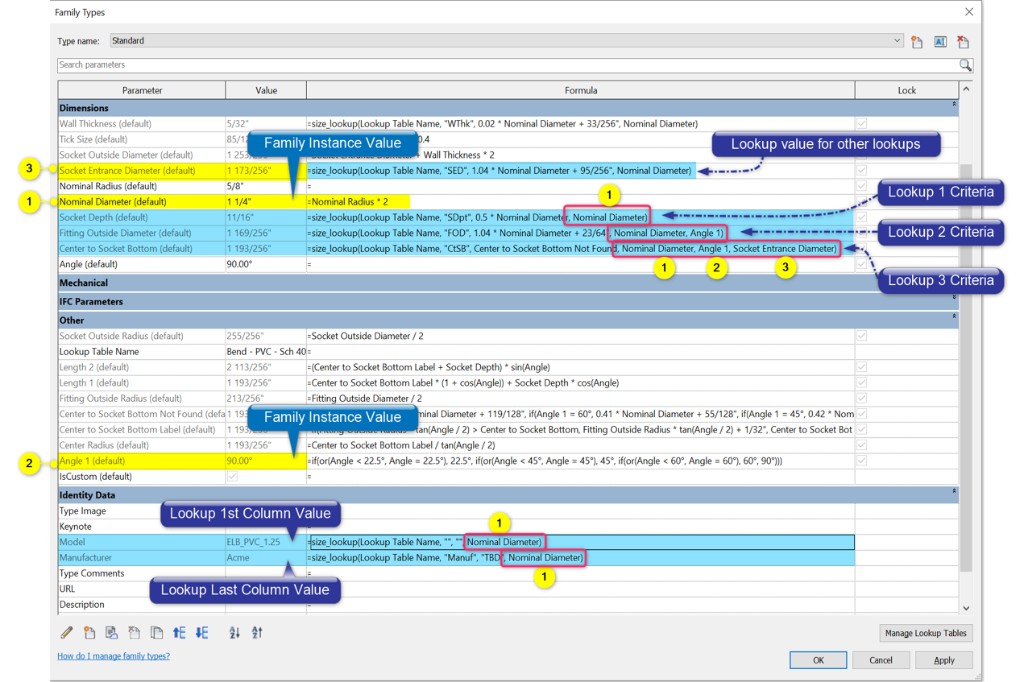Toggle lock for Length 2 row

point(861,367)
